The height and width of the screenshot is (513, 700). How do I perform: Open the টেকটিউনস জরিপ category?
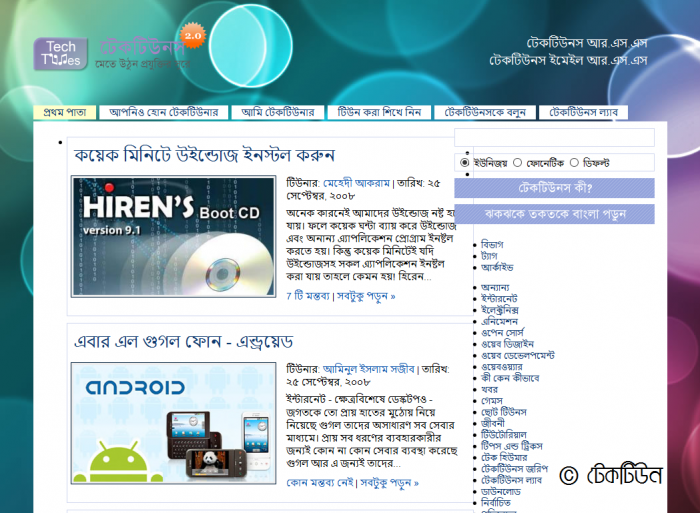tap(514, 469)
